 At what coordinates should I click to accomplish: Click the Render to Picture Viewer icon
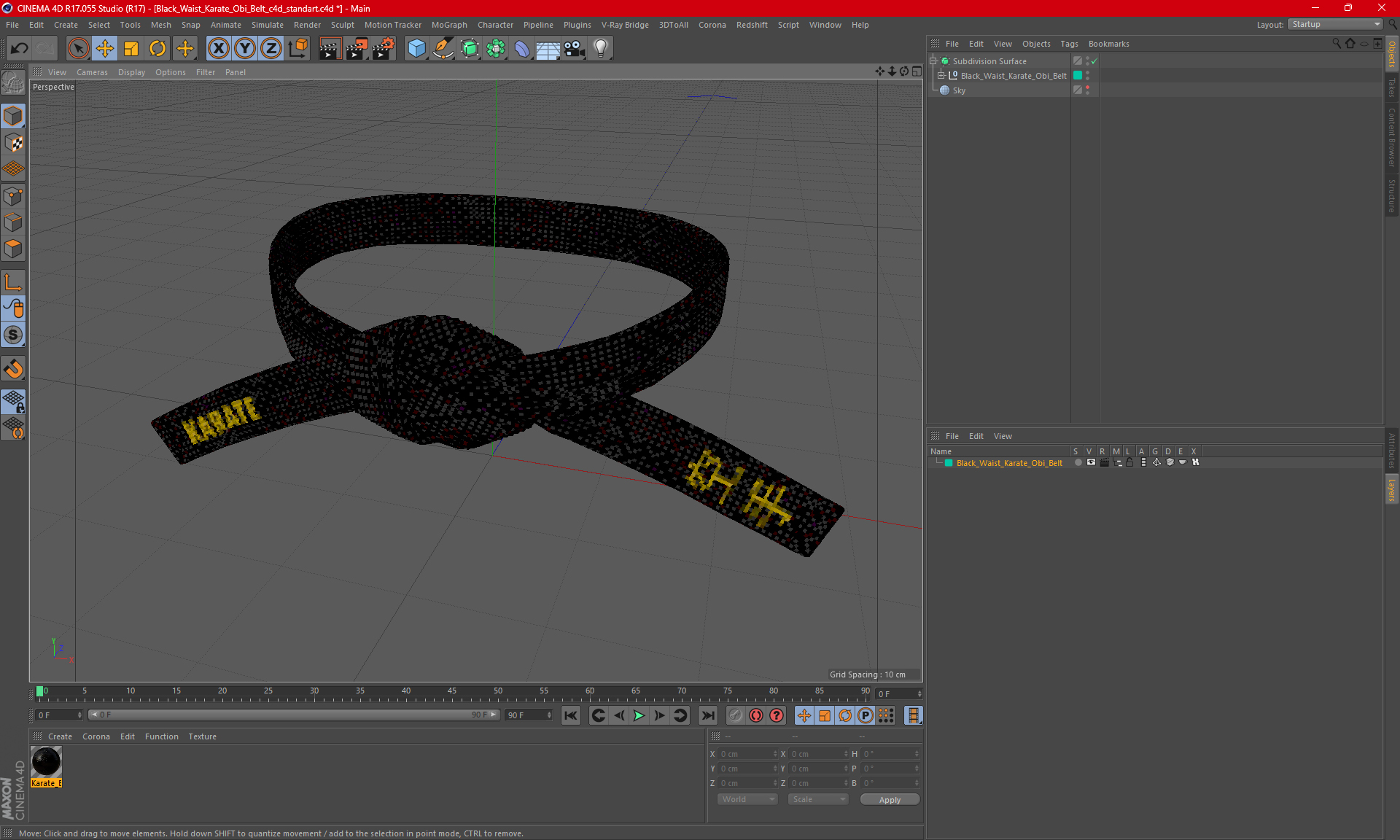click(357, 48)
